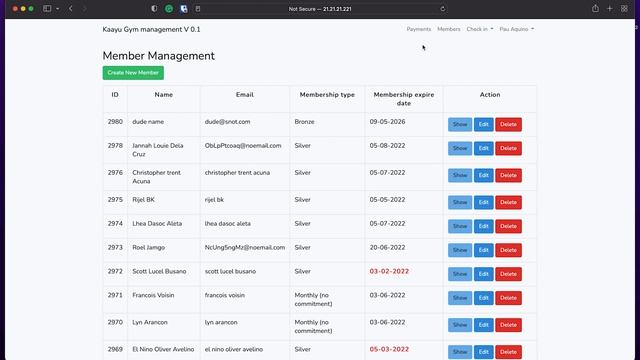Delete member Roel Jamgo
Screen dimensions: 640x360
(x=509, y=250)
